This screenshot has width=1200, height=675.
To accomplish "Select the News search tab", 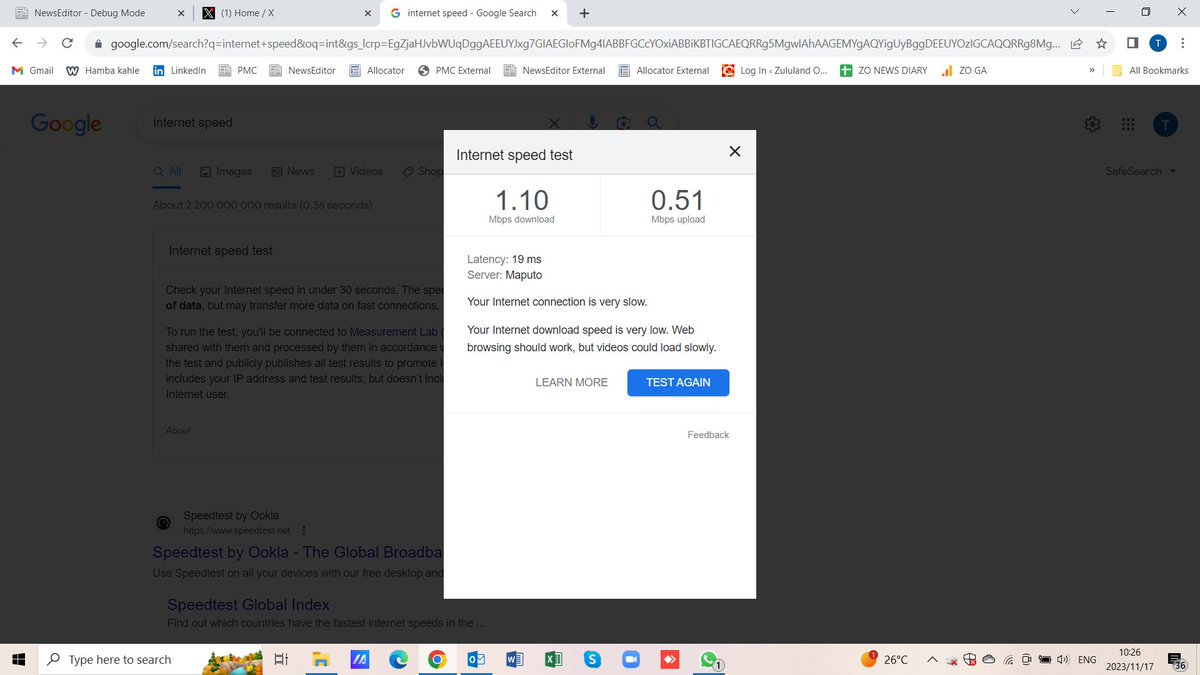I will point(293,171).
